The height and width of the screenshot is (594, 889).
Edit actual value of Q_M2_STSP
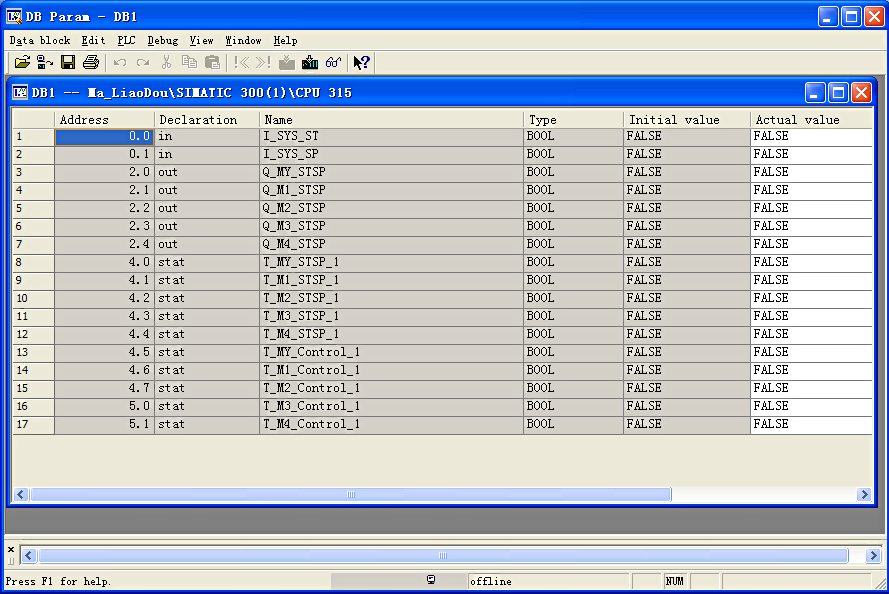(x=811, y=209)
